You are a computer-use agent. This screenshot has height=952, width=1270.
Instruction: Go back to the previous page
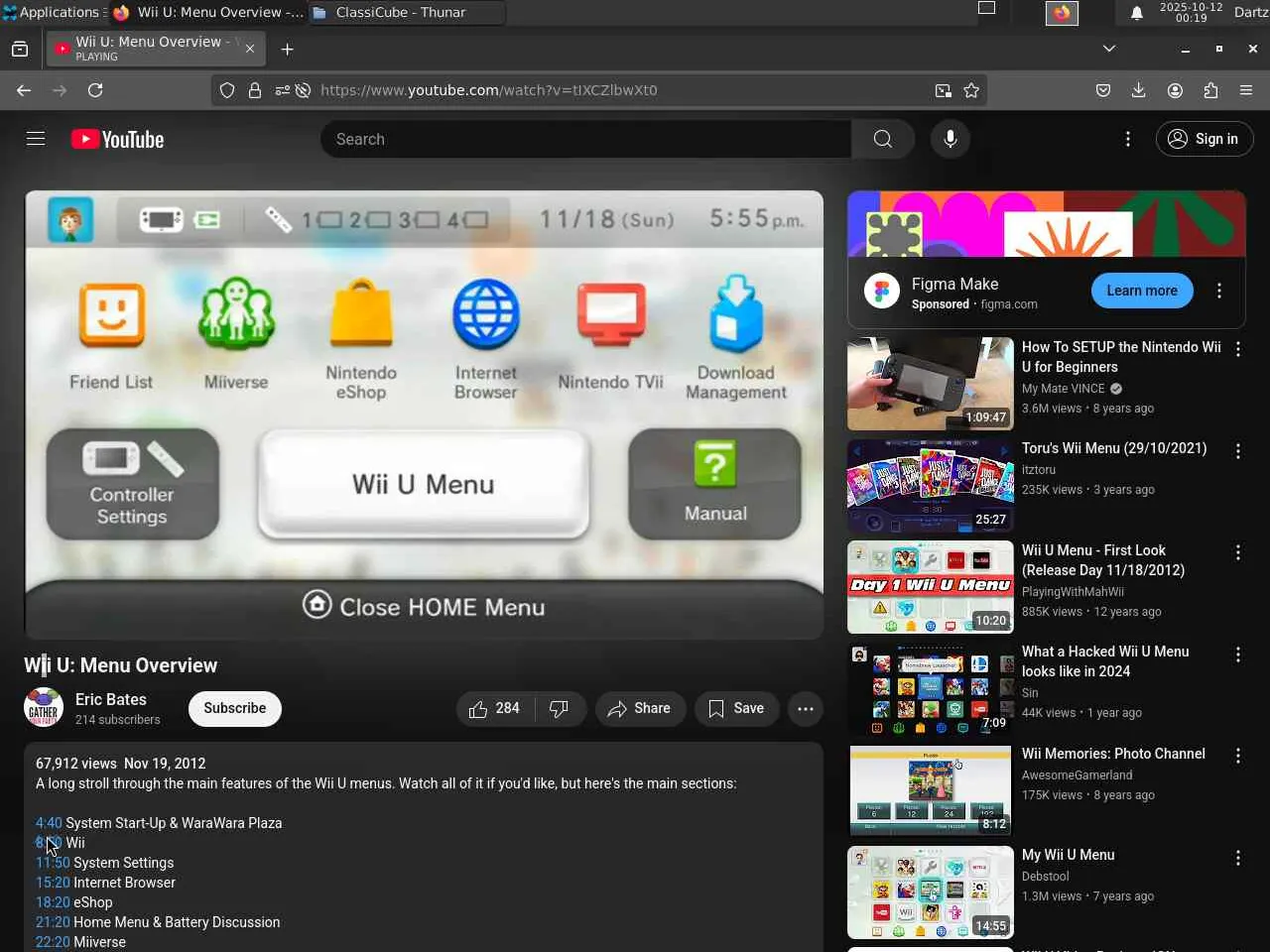coord(24,90)
